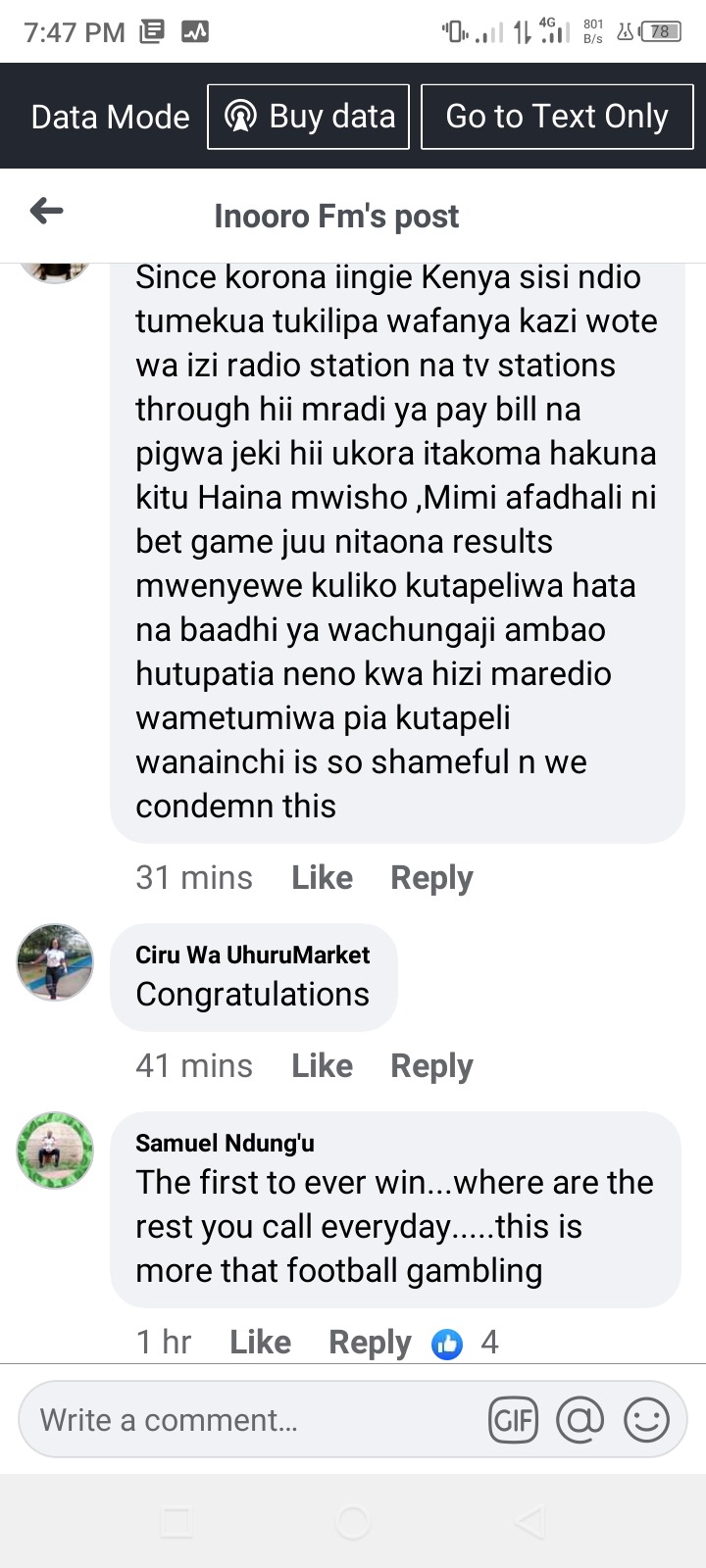Screen dimensions: 706x1568
Task: Switch to Go to Text Only
Action: coord(557,117)
